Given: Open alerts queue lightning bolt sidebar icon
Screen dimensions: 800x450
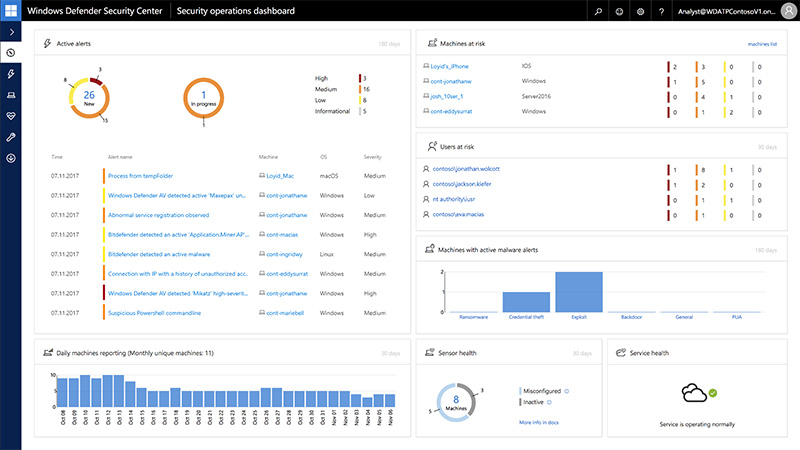Looking at the screenshot, I should pyautogui.click(x=10, y=73).
